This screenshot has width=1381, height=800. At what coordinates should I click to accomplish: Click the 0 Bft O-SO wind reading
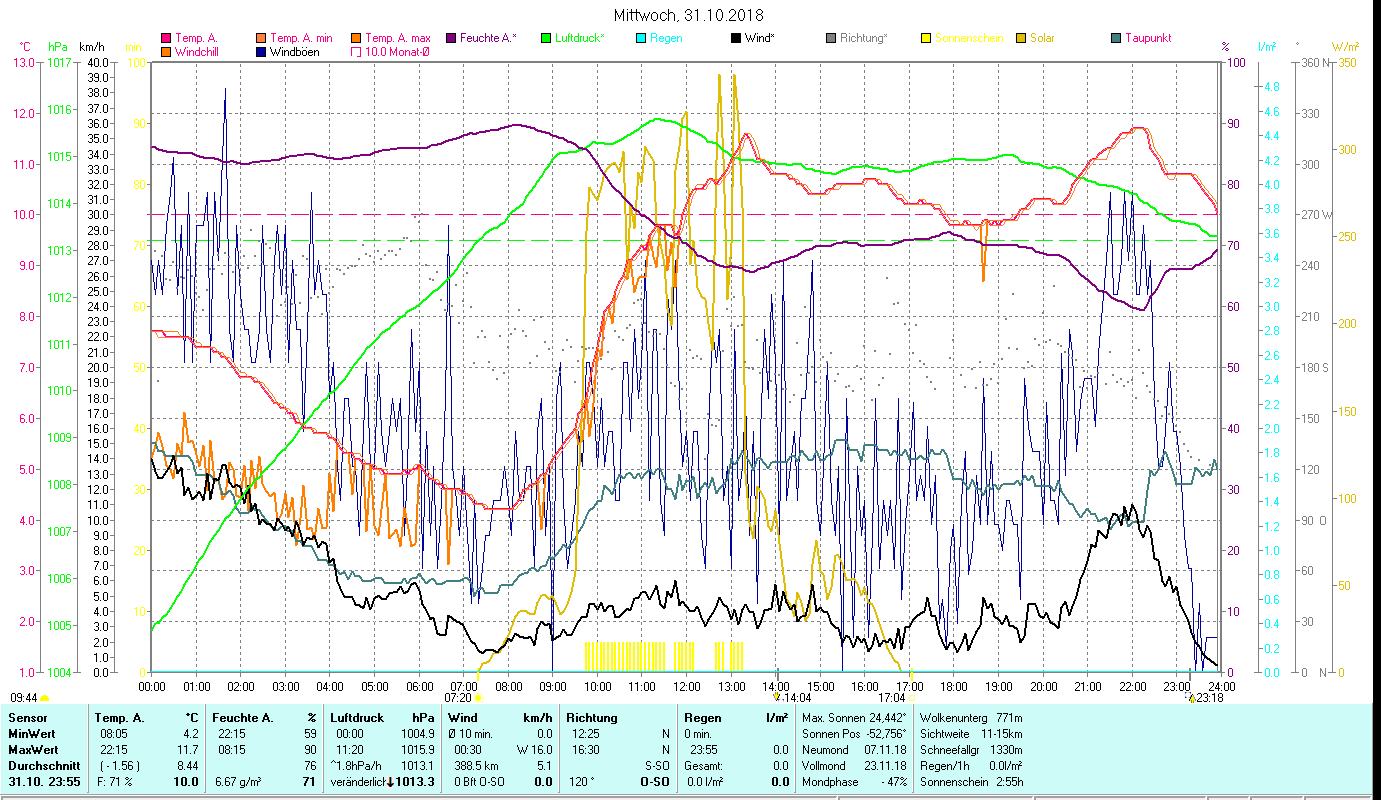(477, 782)
